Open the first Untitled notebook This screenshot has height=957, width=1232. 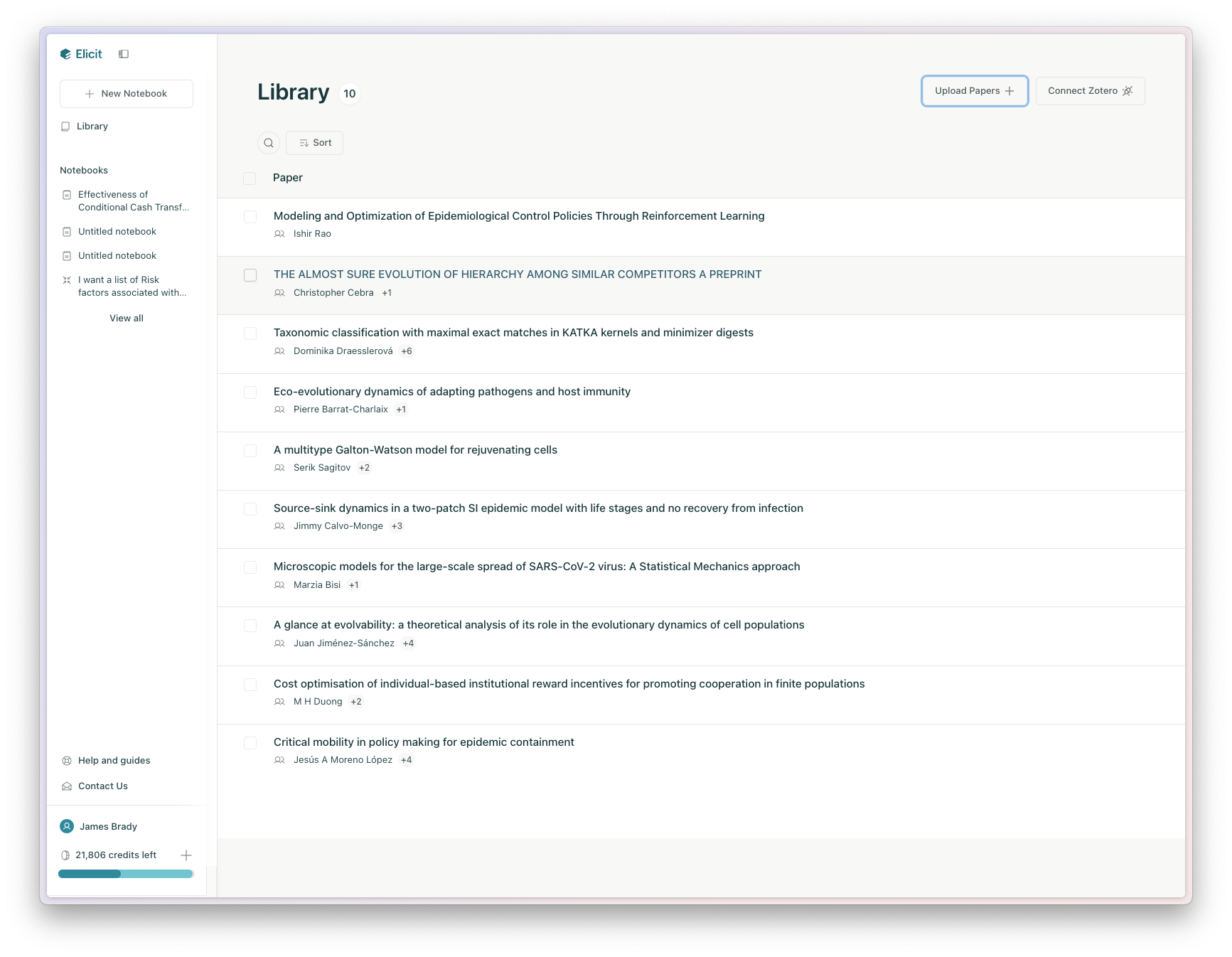(x=117, y=232)
